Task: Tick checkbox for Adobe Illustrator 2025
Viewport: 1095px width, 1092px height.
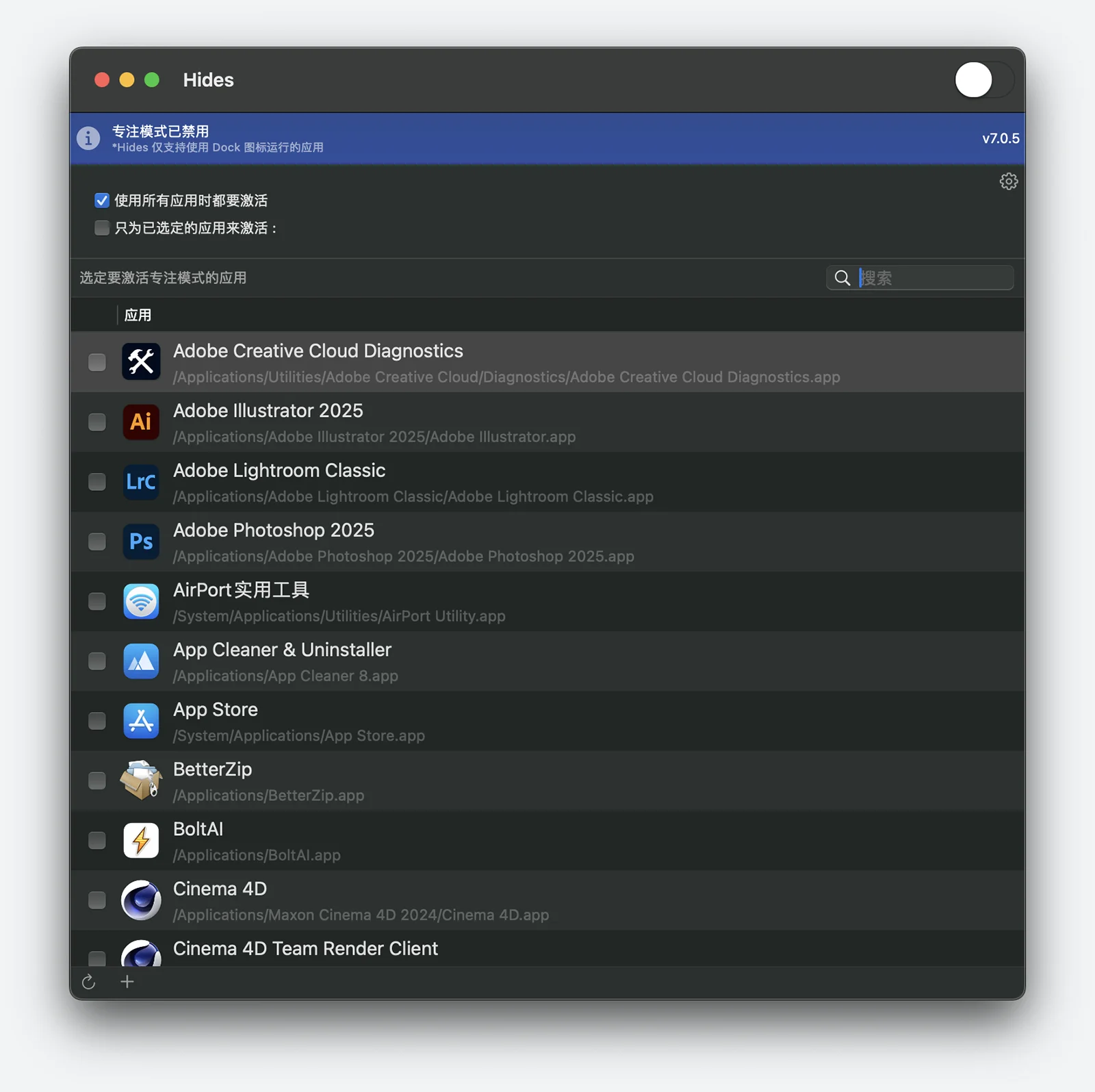Action: click(x=97, y=422)
